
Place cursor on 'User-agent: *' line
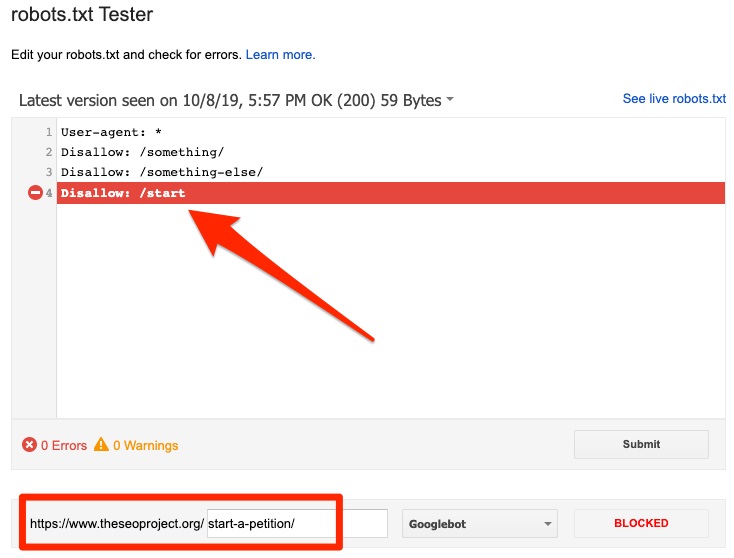click(x=111, y=132)
